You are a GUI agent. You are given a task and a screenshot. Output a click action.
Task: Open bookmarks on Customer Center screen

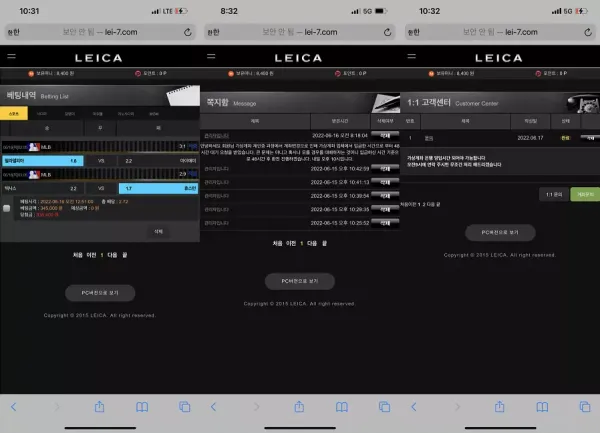point(542,407)
